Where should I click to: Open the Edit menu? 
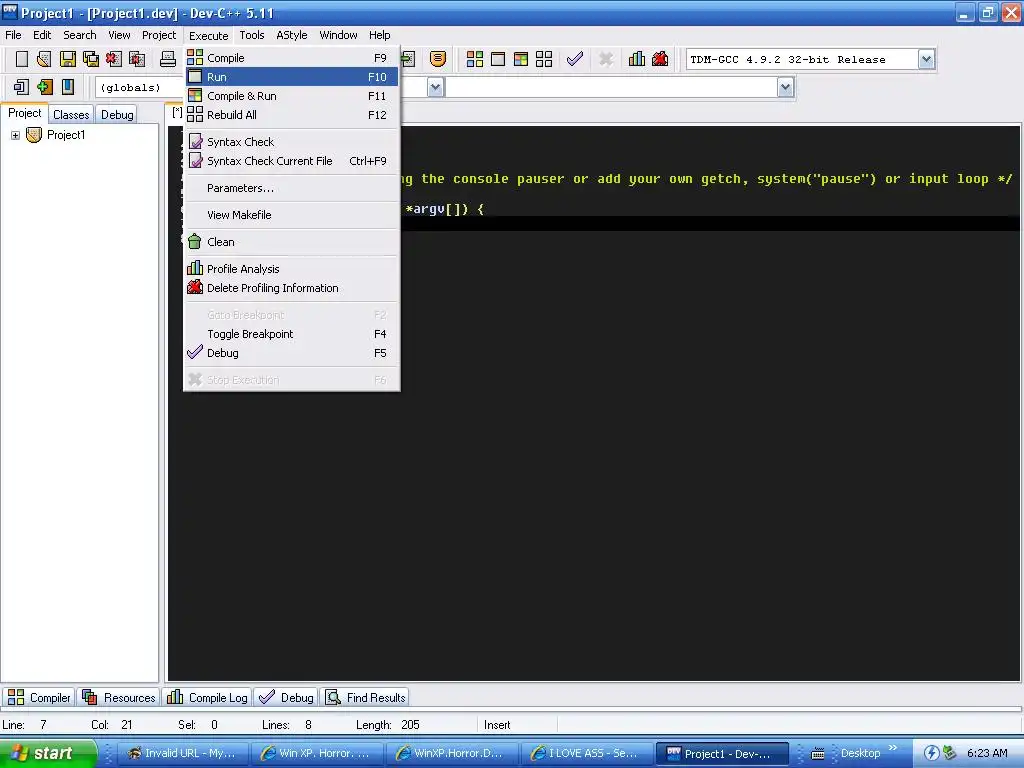[42, 35]
